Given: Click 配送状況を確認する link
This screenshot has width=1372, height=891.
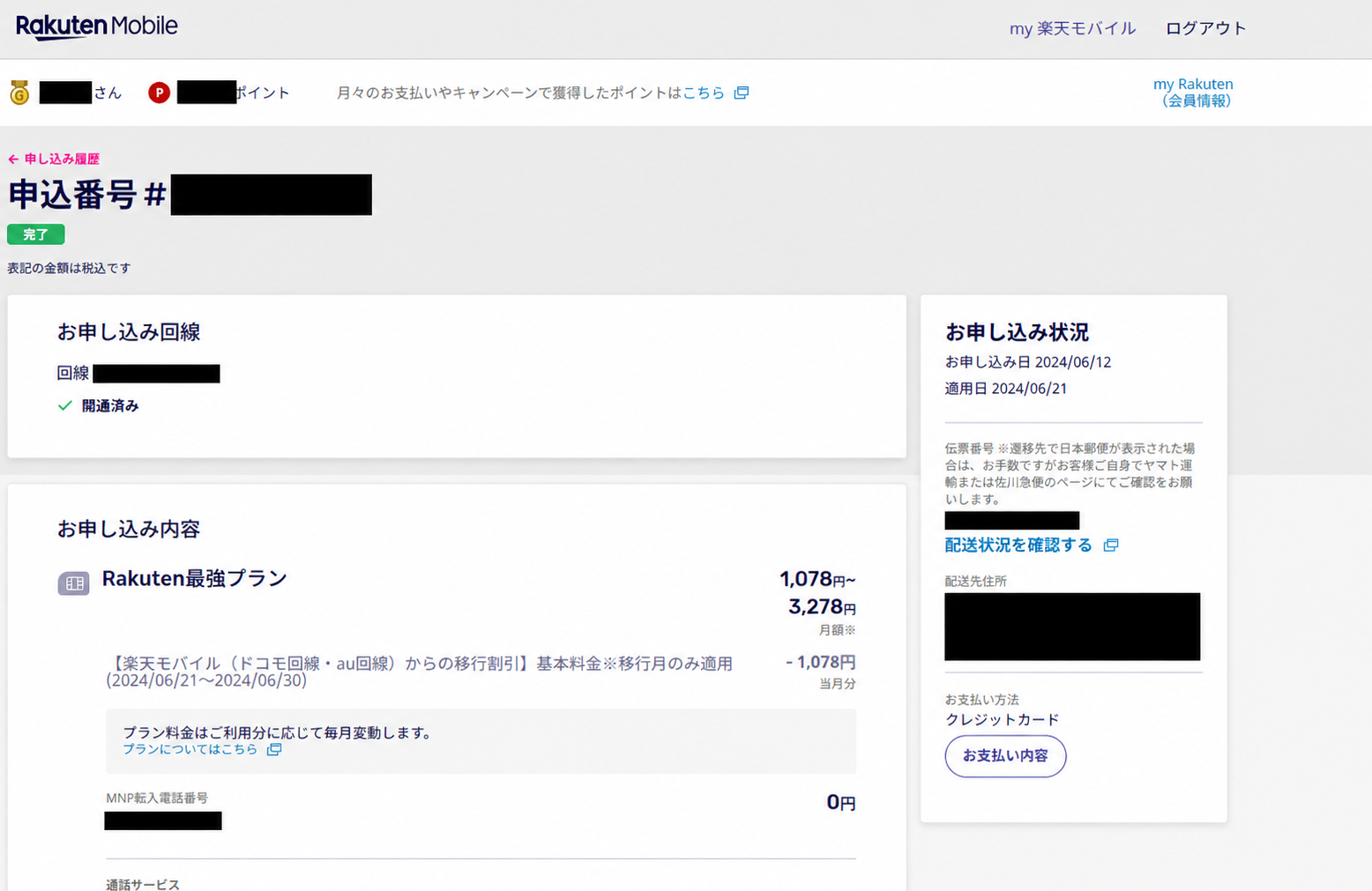Looking at the screenshot, I should [x=1018, y=546].
